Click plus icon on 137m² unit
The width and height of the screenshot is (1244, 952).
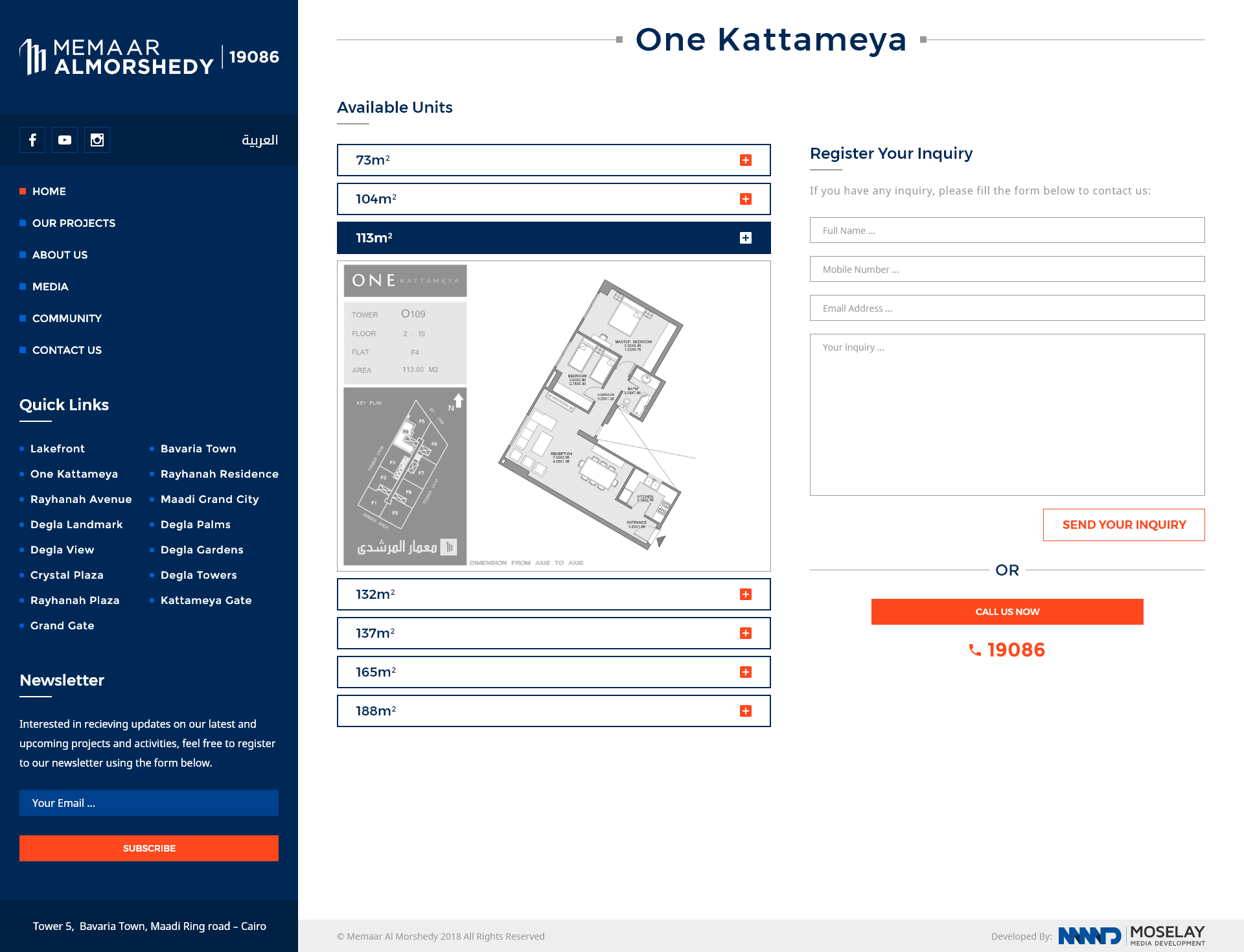746,633
